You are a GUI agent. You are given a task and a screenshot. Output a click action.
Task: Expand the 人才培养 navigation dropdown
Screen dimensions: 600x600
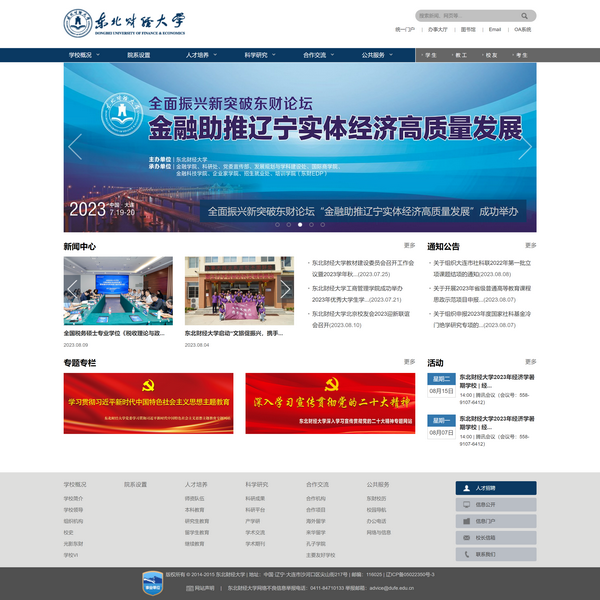pos(200,55)
